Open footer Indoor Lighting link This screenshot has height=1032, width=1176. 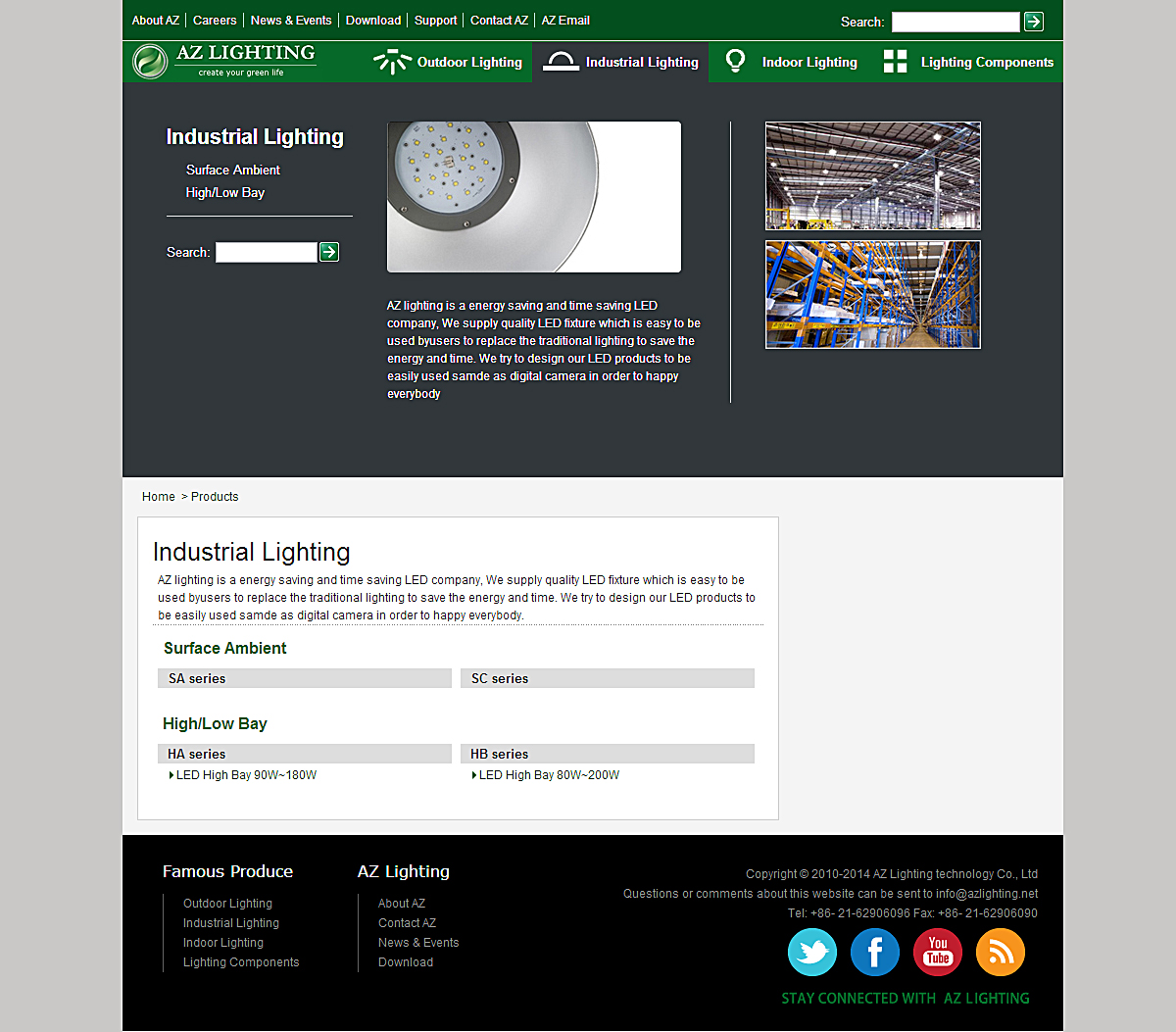click(x=223, y=943)
